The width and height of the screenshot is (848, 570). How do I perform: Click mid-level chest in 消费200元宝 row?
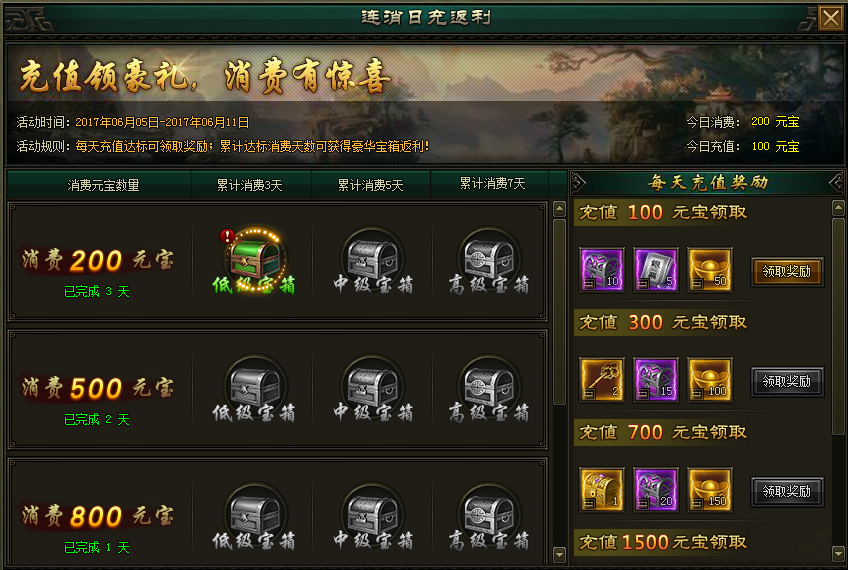[373, 257]
